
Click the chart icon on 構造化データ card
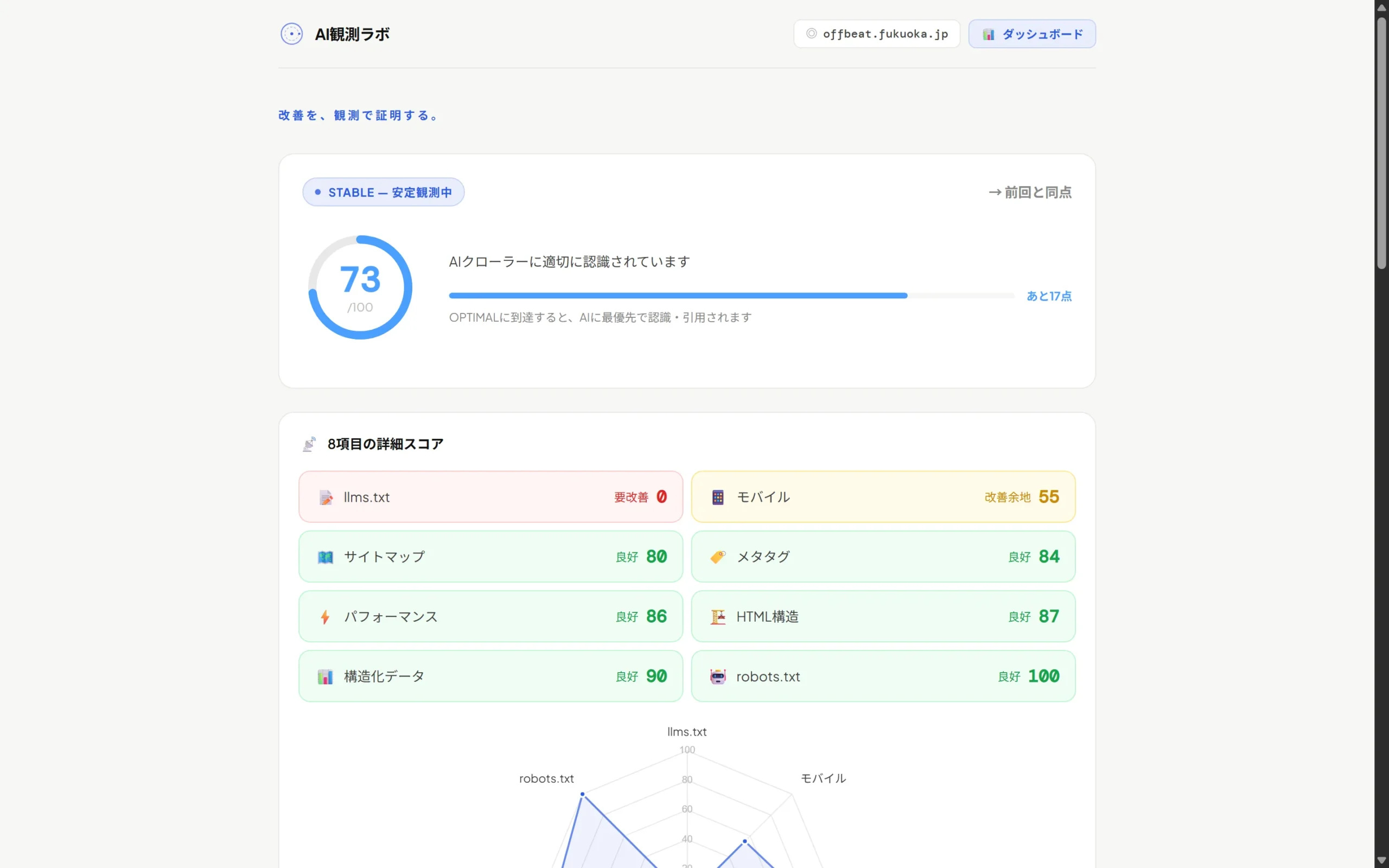tap(326, 676)
